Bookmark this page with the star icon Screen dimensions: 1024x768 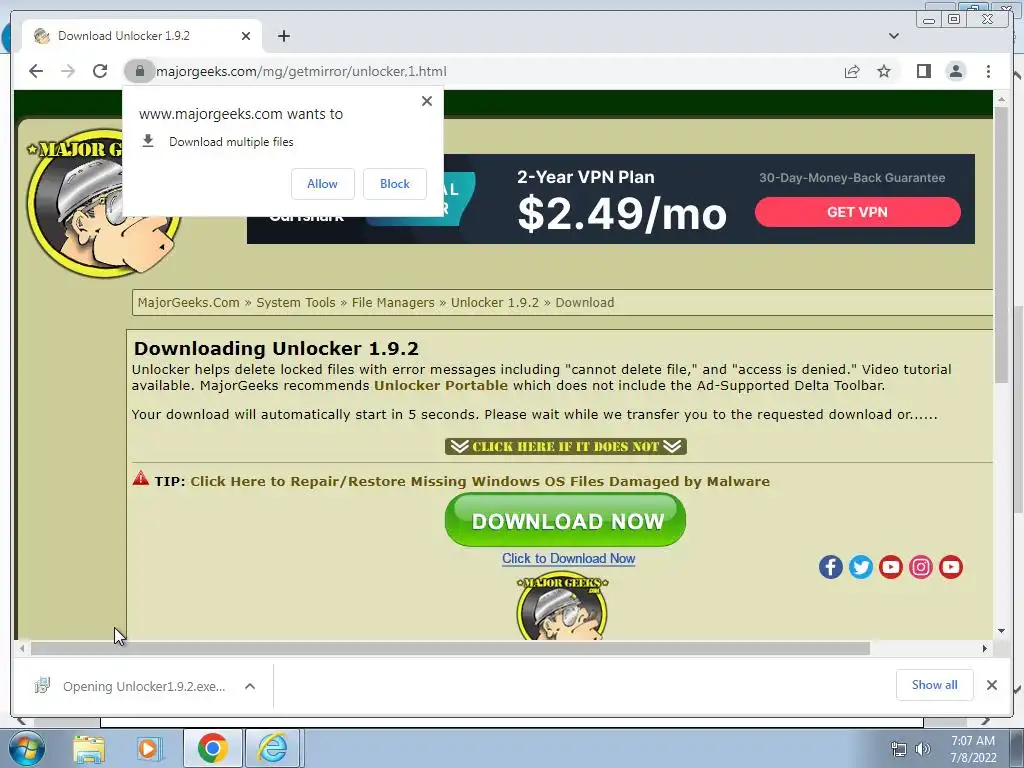(884, 71)
